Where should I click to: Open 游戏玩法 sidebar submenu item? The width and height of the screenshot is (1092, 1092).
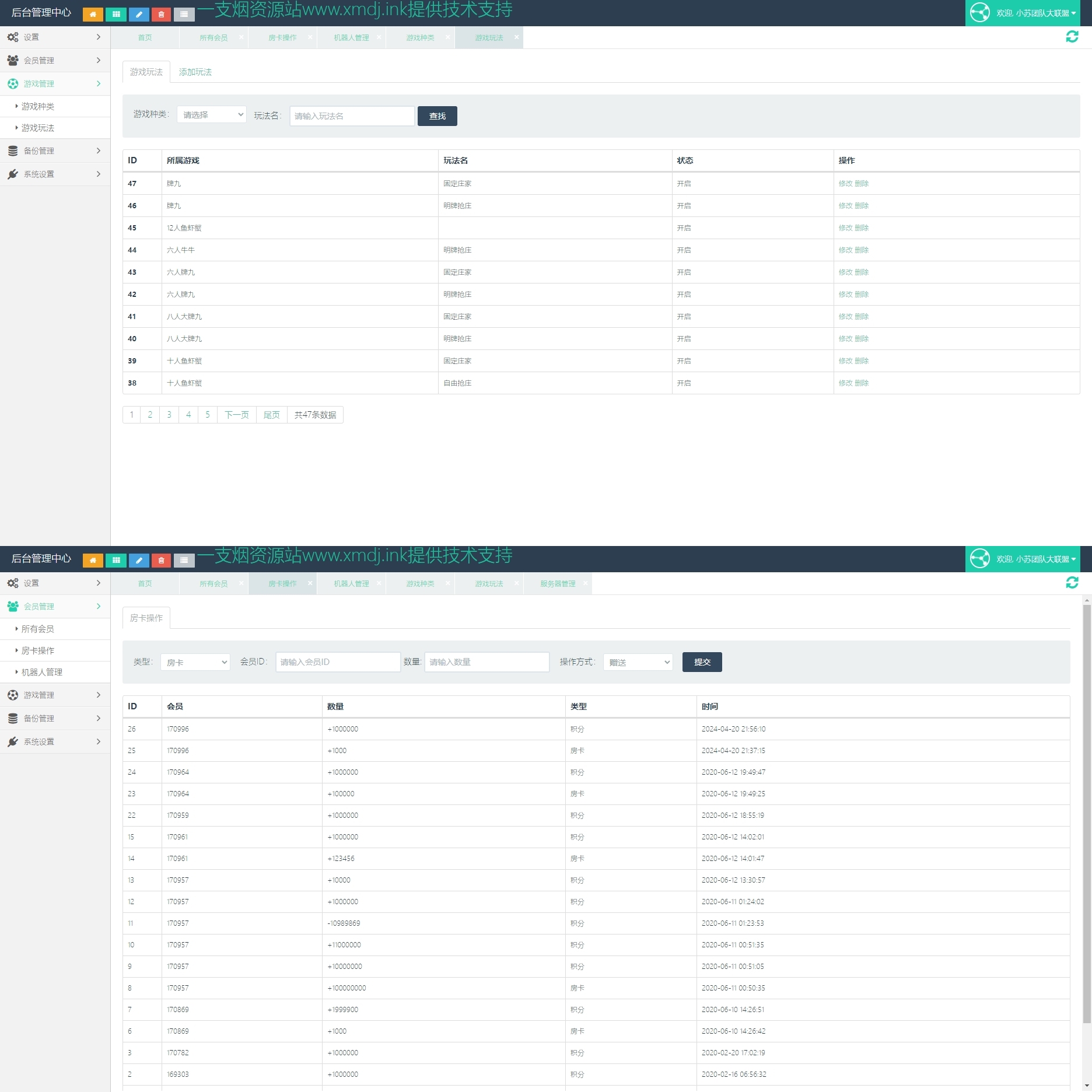click(x=38, y=128)
